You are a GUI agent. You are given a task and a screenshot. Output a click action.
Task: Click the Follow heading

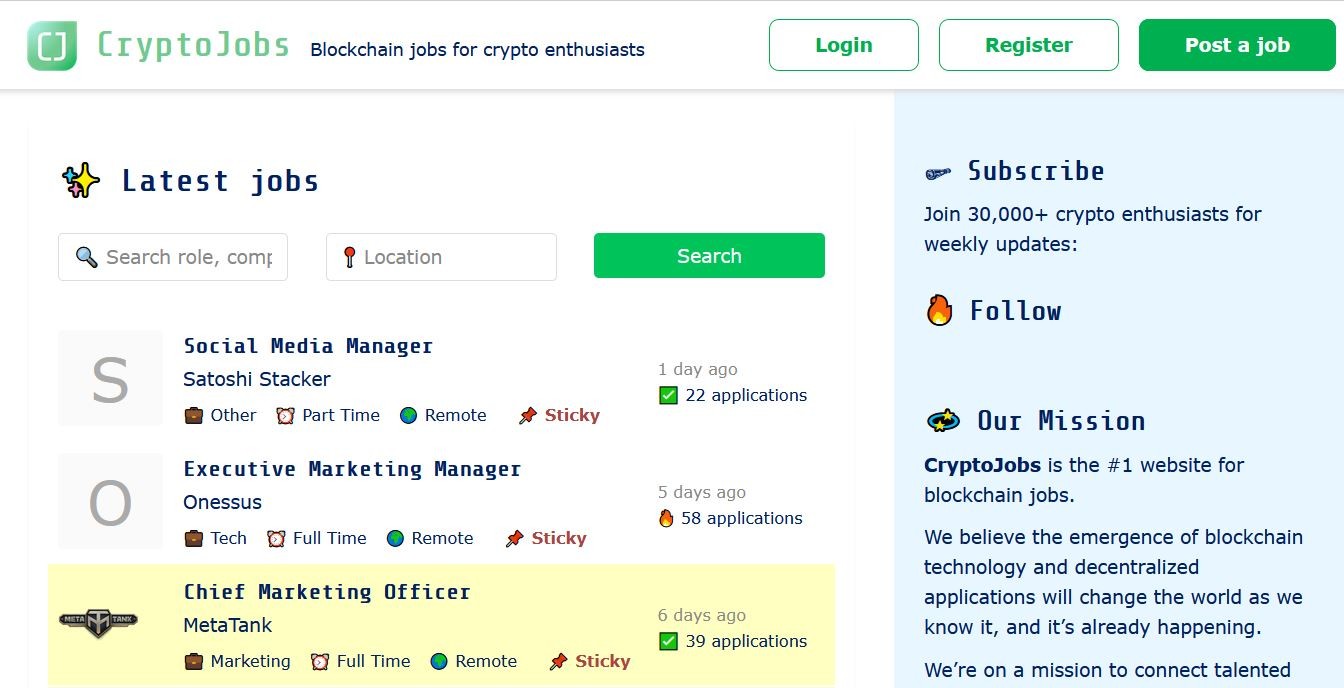click(1015, 311)
